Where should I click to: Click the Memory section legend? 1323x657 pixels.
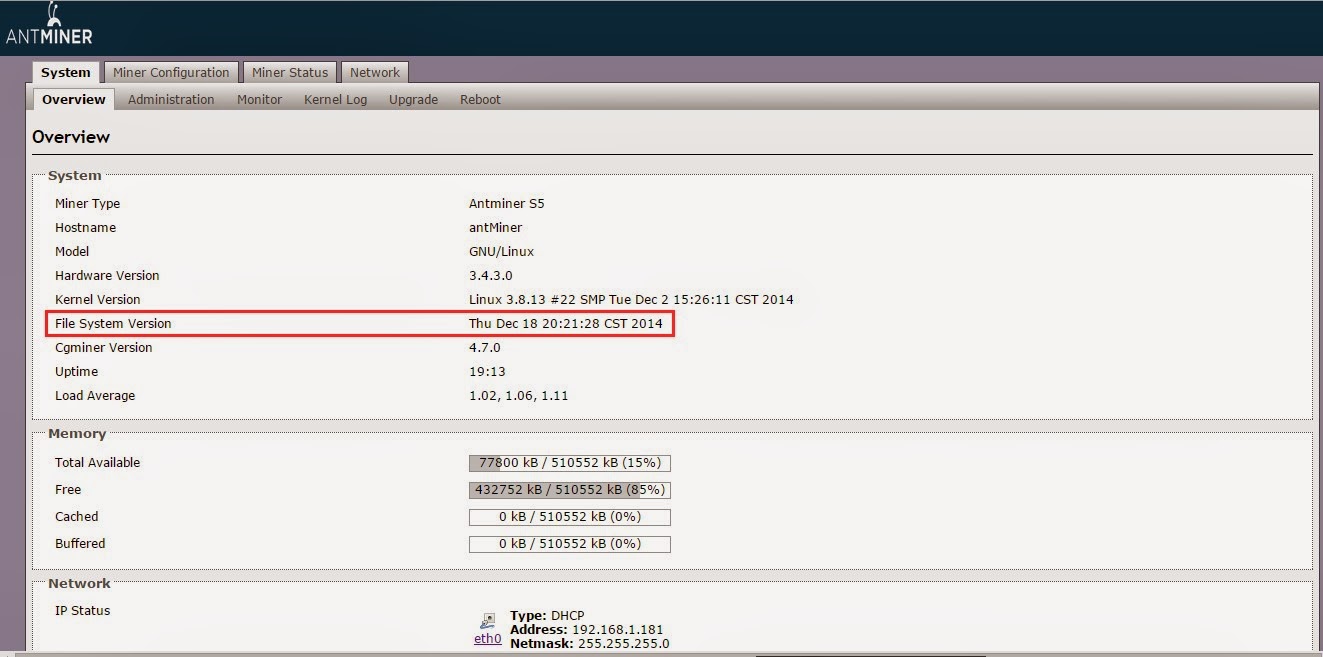[x=77, y=433]
